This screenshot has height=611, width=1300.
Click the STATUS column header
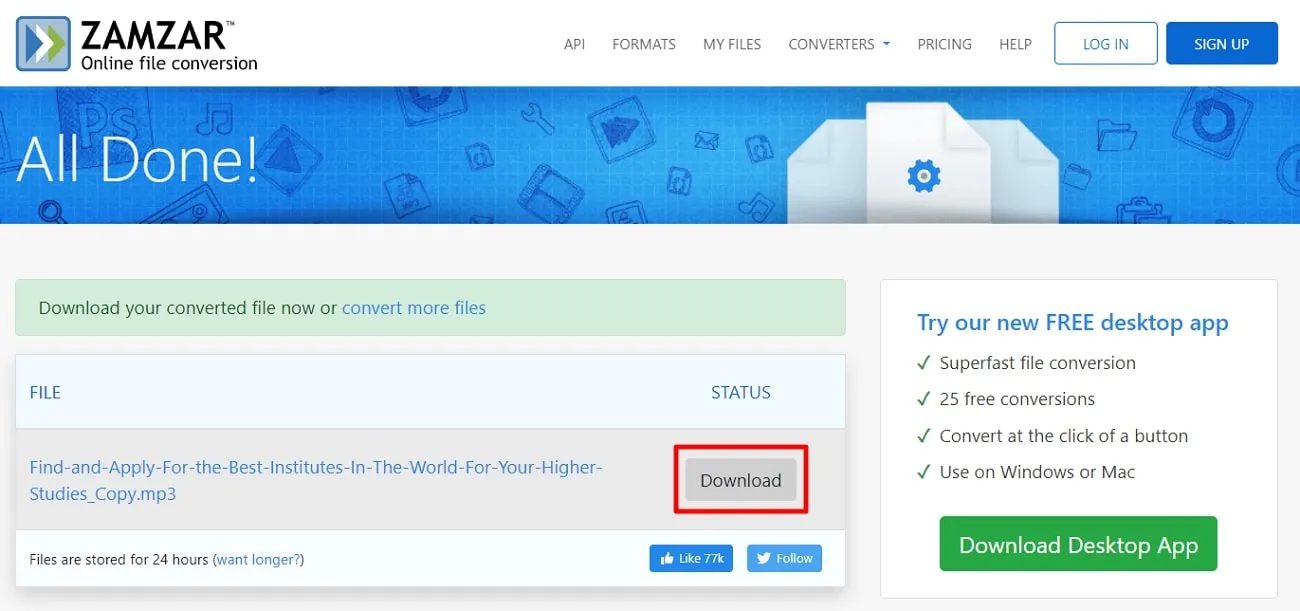741,392
